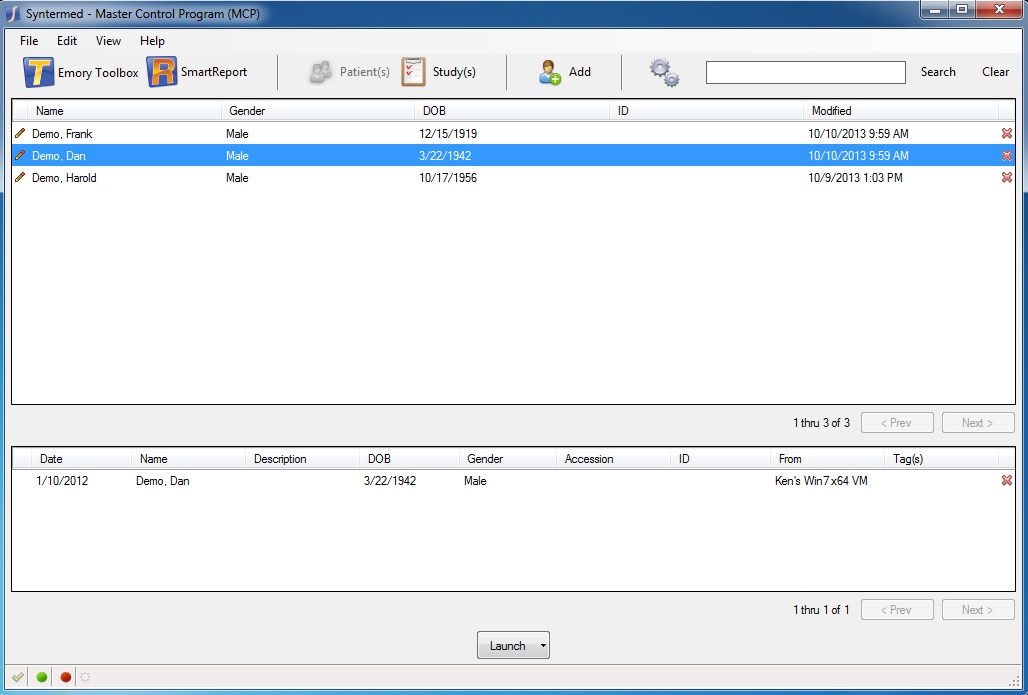Sort patients by Modified column header
The width and height of the screenshot is (1028, 695).
[x=901, y=111]
